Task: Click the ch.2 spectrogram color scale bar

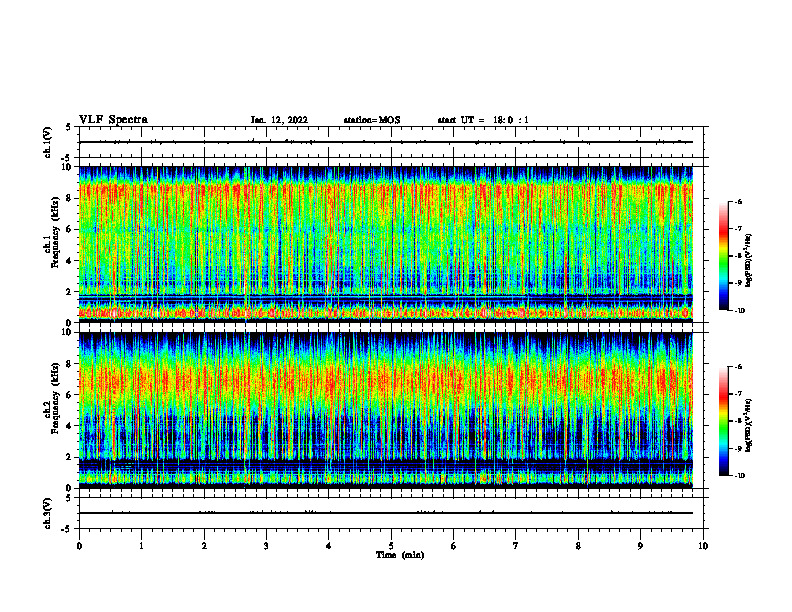Action: click(x=723, y=421)
